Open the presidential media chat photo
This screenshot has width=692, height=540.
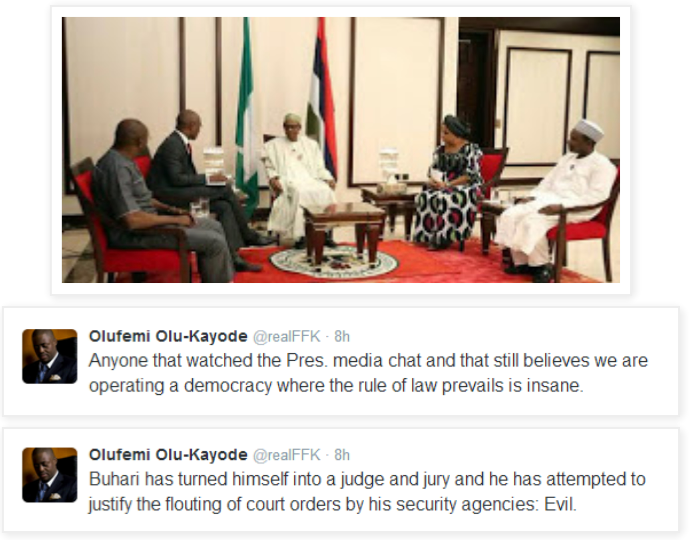coord(341,150)
